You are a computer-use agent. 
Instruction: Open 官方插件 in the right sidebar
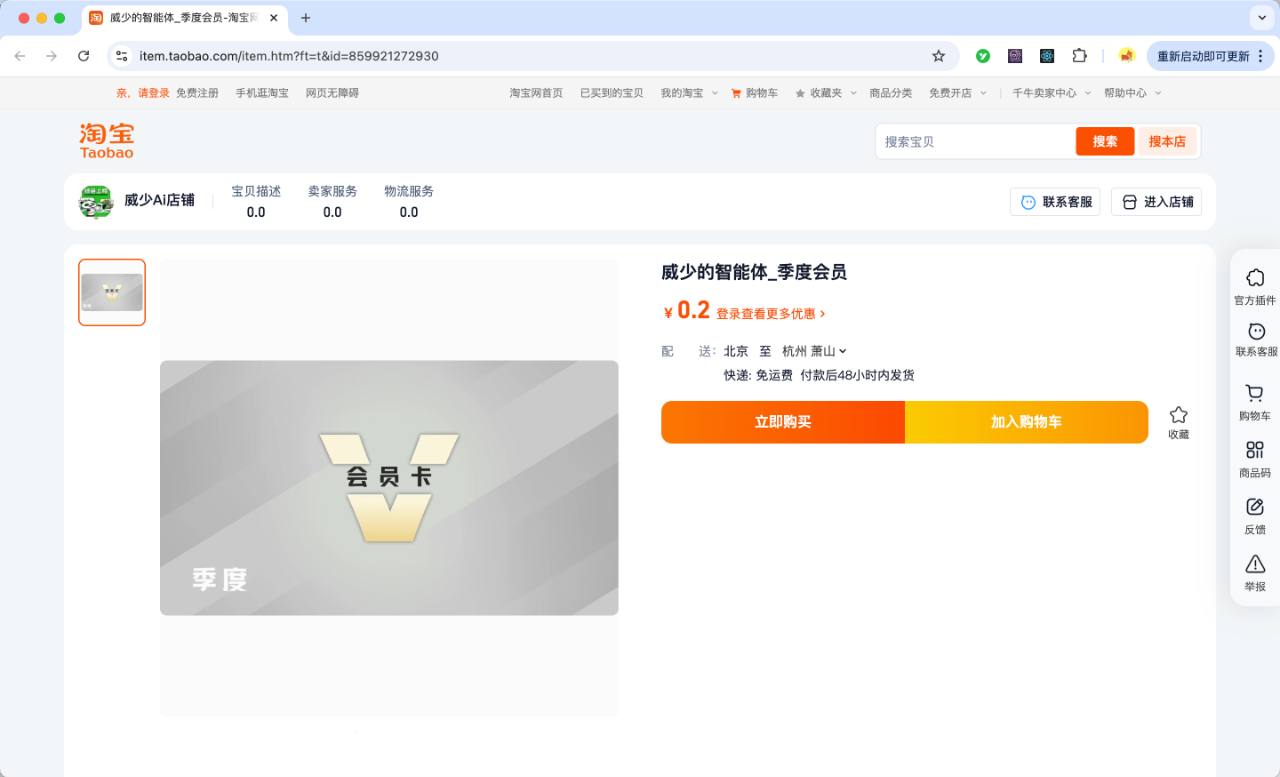(1255, 287)
